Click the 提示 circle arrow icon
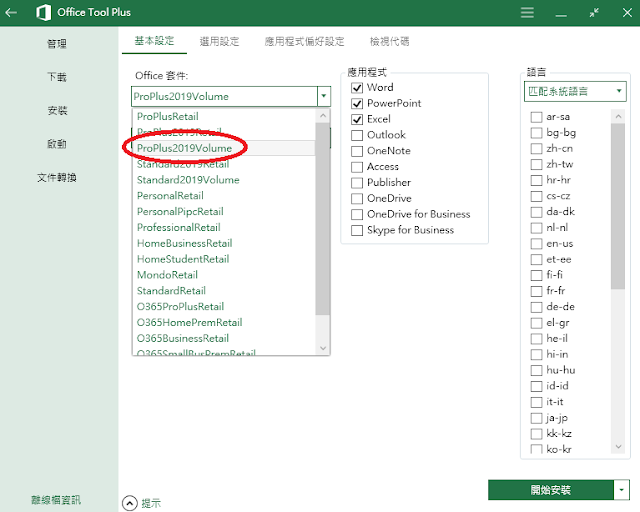The width and height of the screenshot is (640, 512). point(130,503)
